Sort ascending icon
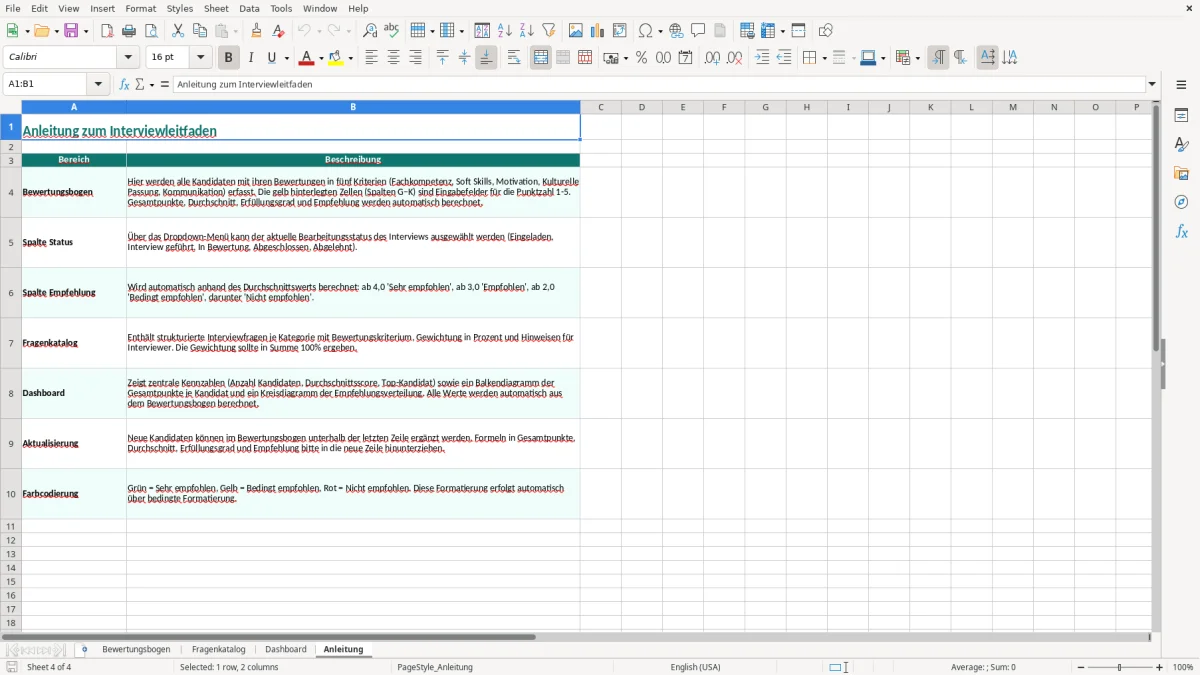Viewport: 1200px width, 675px height. [505, 31]
